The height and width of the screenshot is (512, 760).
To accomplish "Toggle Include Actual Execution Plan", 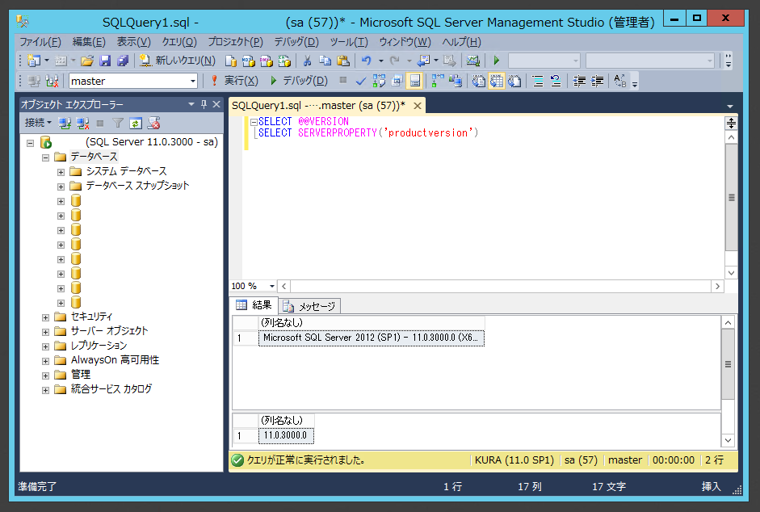I will 437,81.
